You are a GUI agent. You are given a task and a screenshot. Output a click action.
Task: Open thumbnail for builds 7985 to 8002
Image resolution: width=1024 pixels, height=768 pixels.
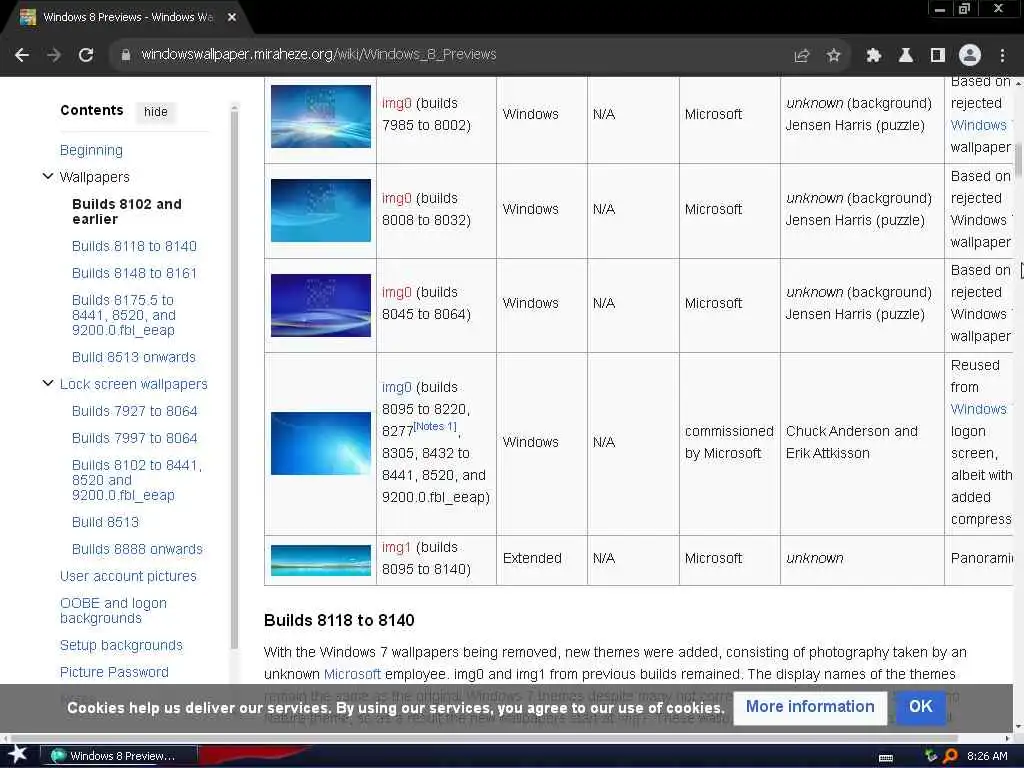point(321,116)
